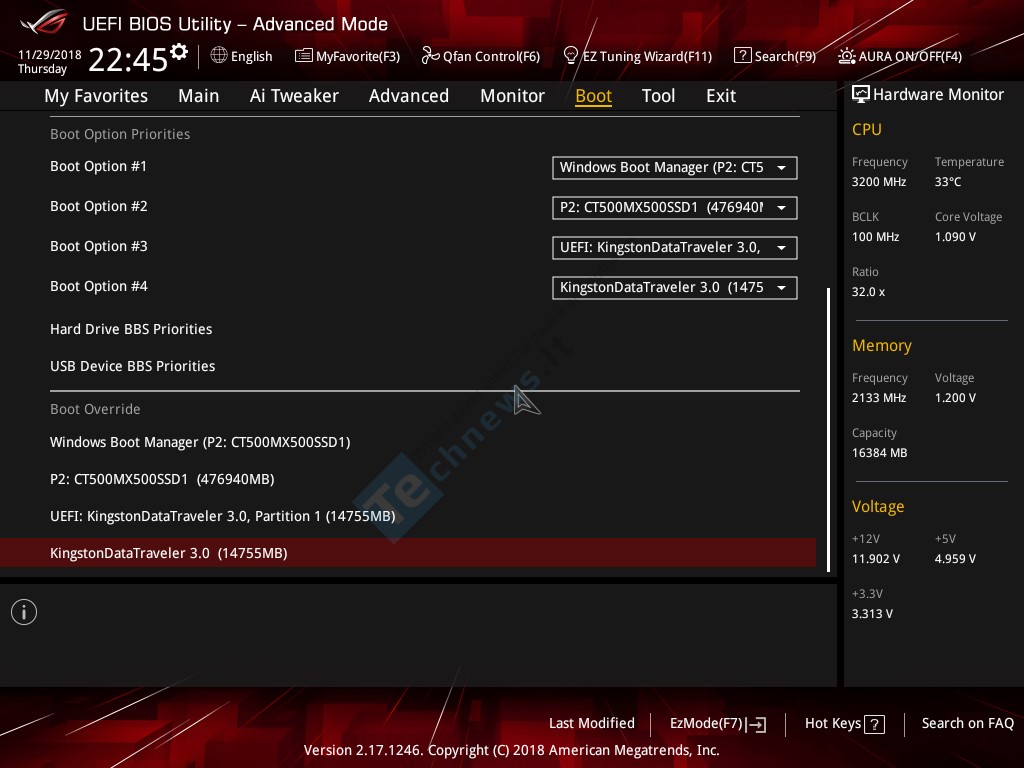The width and height of the screenshot is (1024, 768).
Task: Open Search(F9)
Action: click(x=786, y=57)
